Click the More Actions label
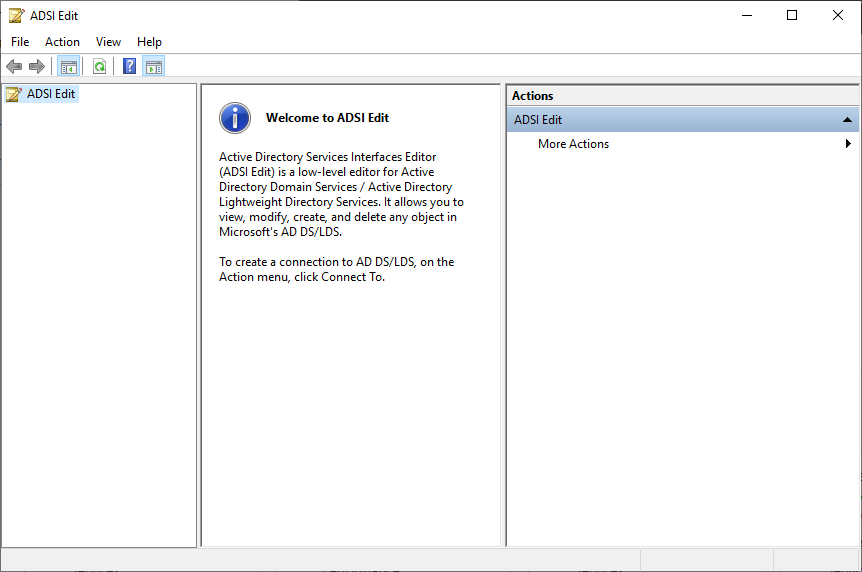This screenshot has width=862, height=572. (x=573, y=144)
